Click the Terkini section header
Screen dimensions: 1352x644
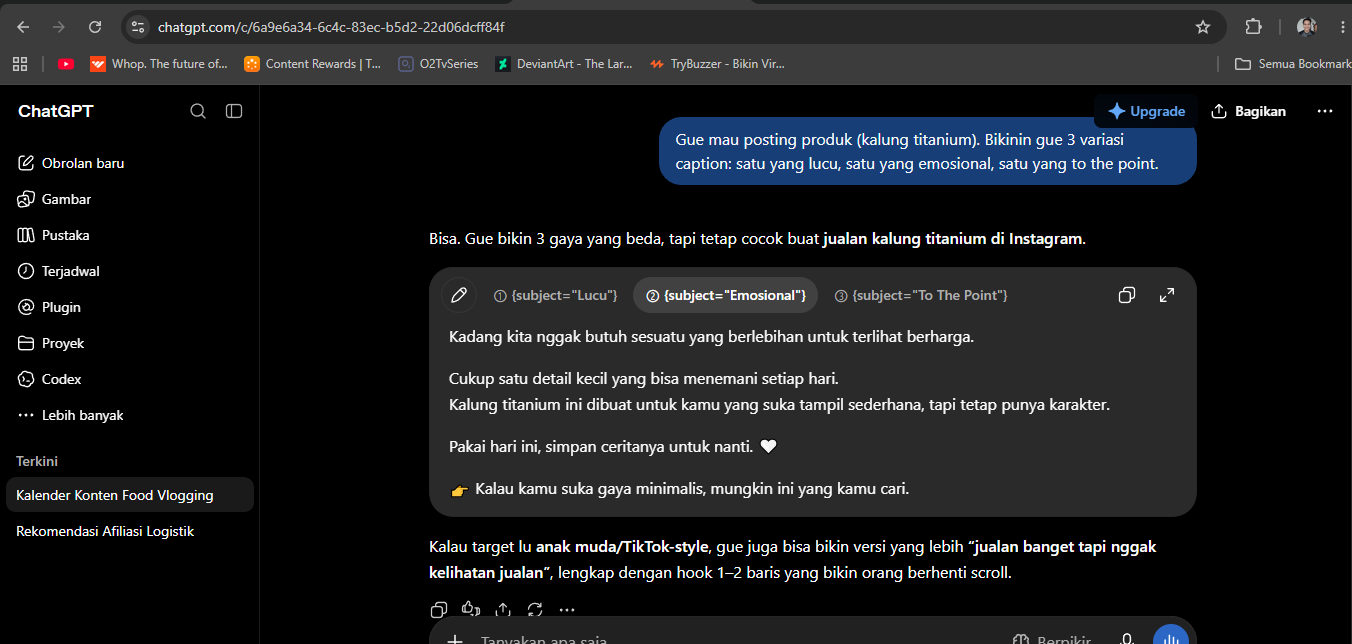tap(37, 461)
